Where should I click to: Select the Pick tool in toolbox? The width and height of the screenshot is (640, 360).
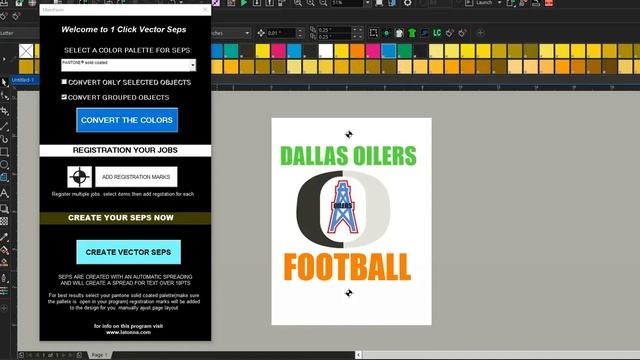[x=4, y=82]
